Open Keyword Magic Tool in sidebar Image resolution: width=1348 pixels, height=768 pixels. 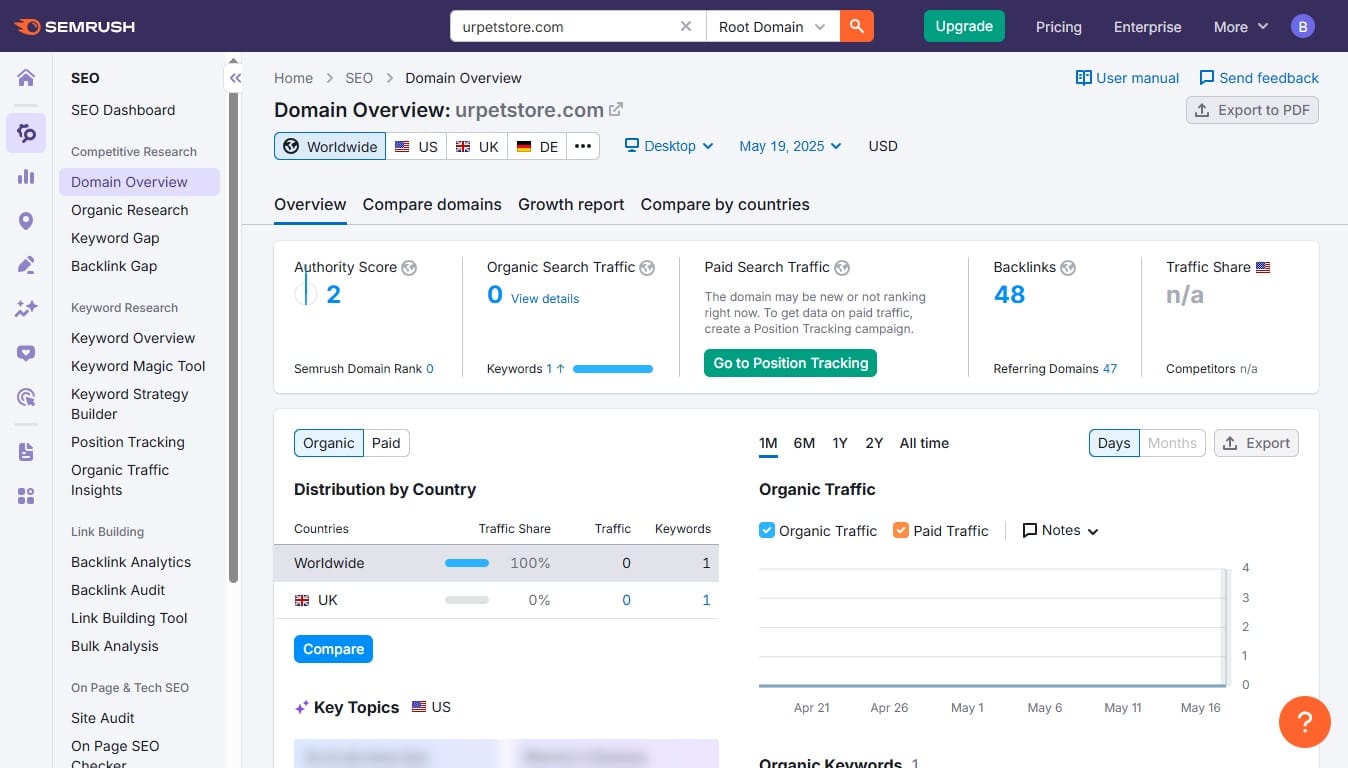tap(138, 366)
